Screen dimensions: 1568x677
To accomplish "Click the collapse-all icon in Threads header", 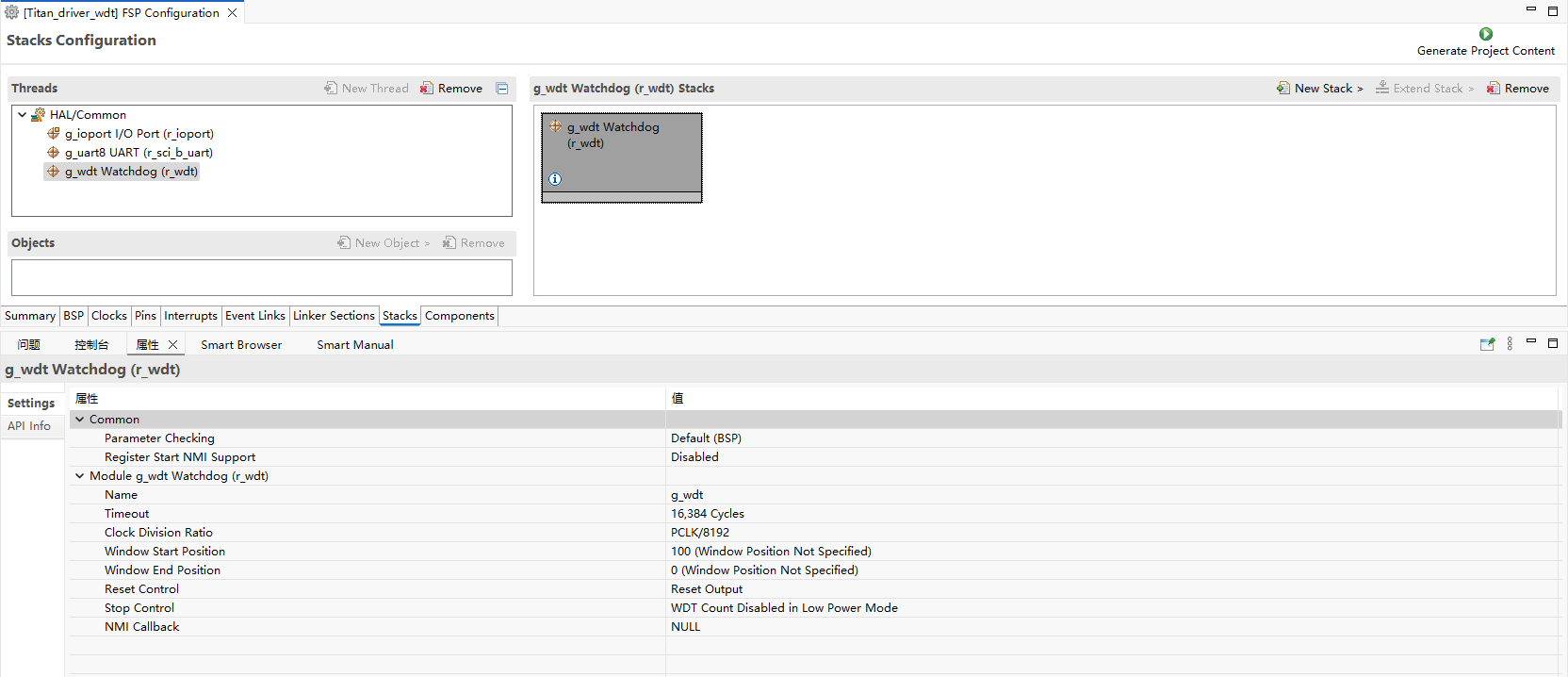I will (x=502, y=88).
